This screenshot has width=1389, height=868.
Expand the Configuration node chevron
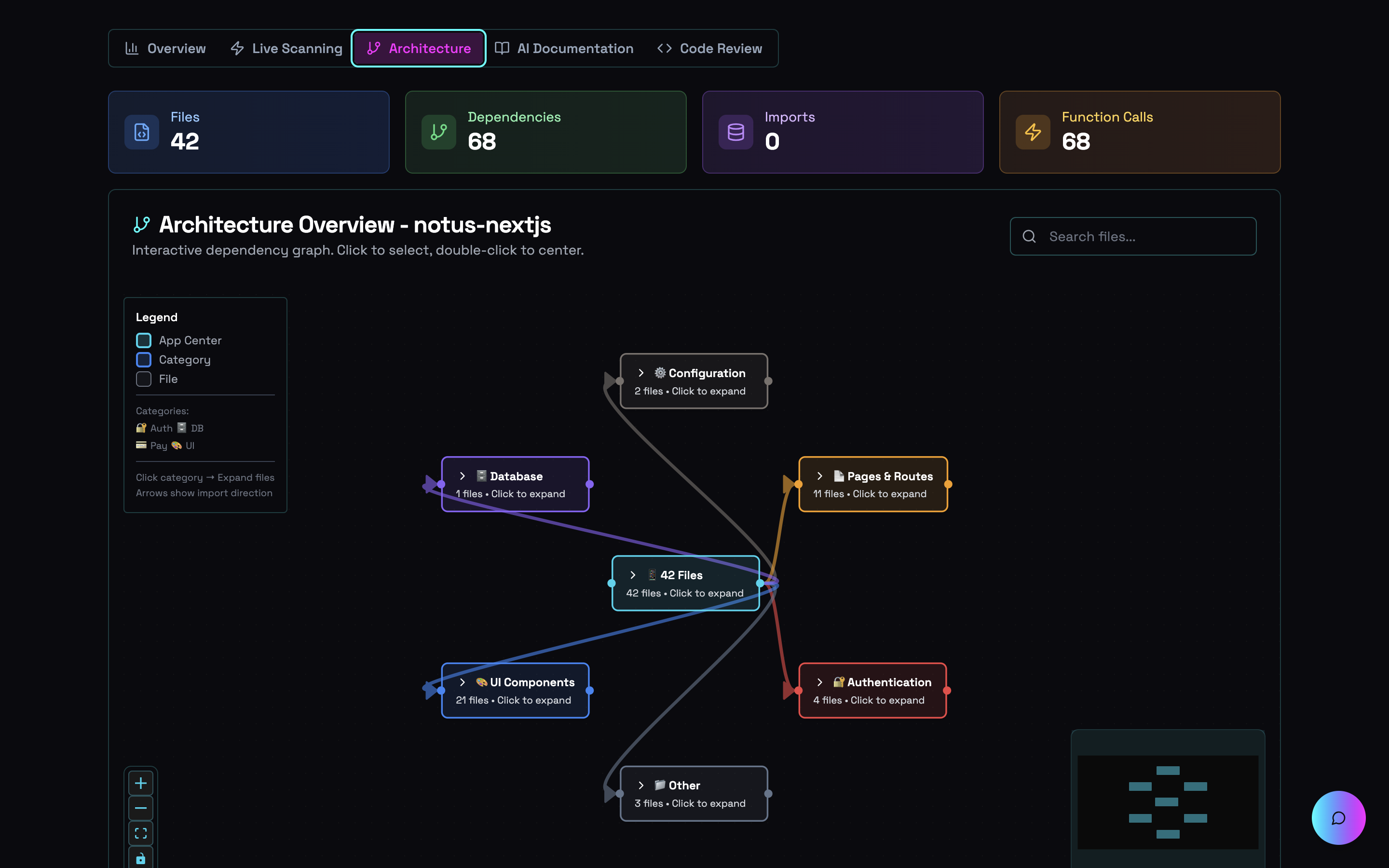click(x=641, y=373)
